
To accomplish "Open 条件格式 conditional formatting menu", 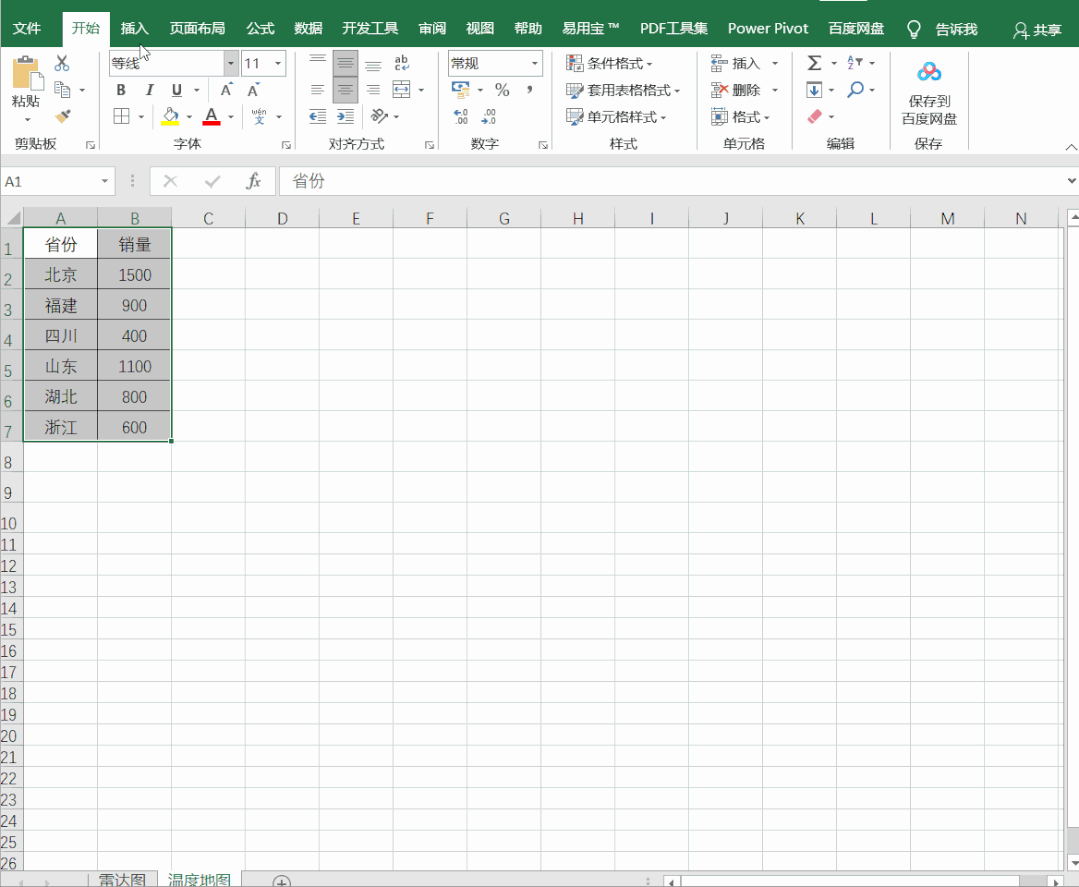I will pos(609,63).
